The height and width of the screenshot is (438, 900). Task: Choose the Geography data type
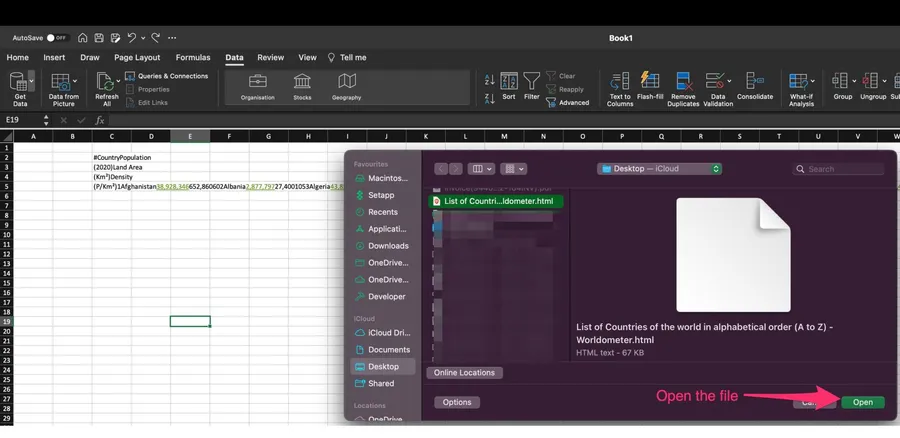pyautogui.click(x=346, y=82)
